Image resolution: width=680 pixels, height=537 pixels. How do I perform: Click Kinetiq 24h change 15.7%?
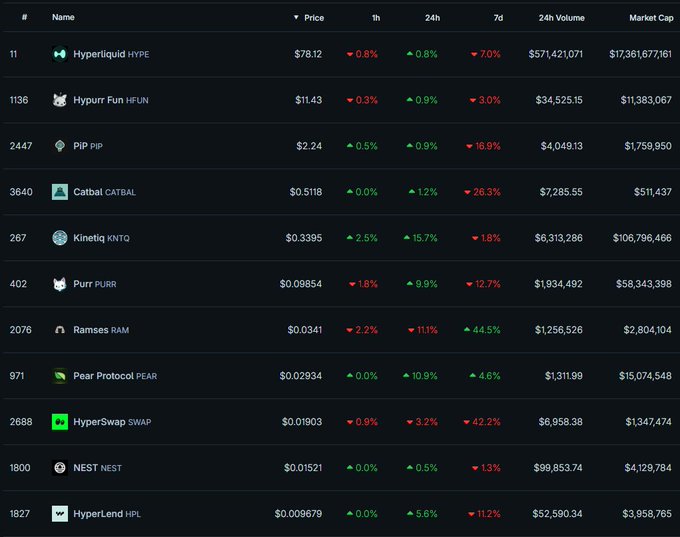click(x=420, y=238)
